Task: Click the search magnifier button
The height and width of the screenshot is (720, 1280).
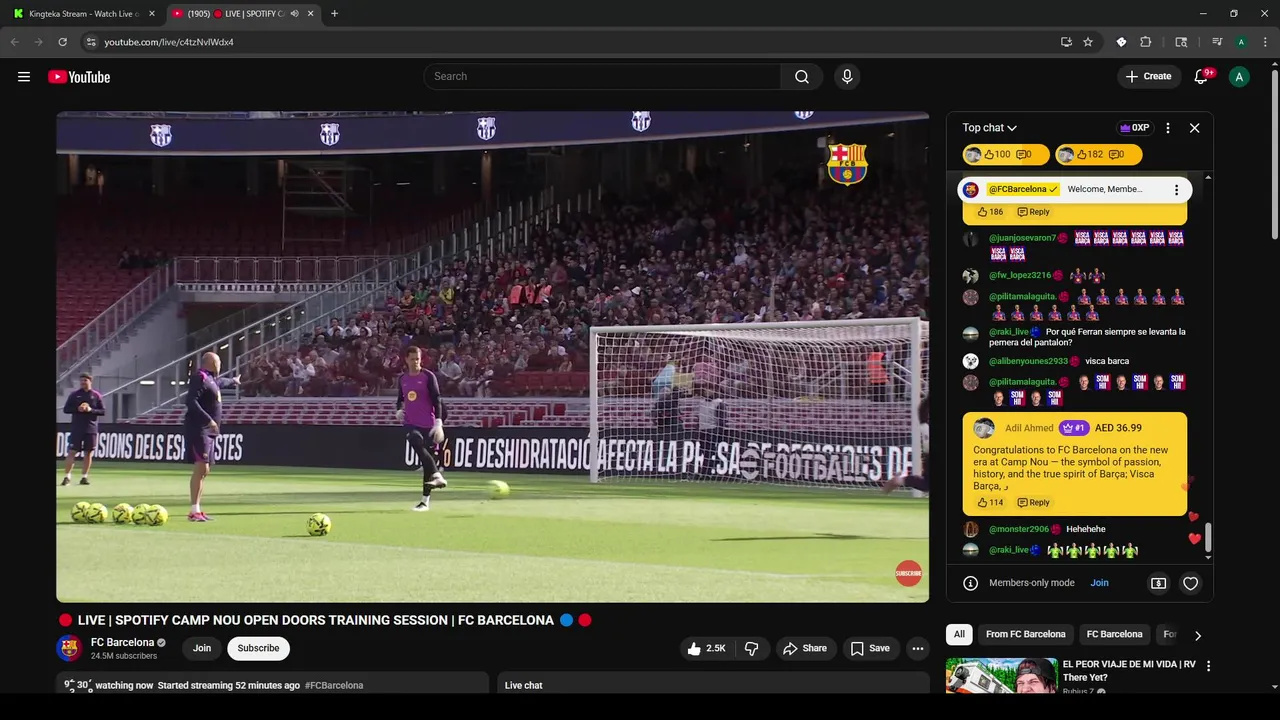Action: pyautogui.click(x=802, y=77)
